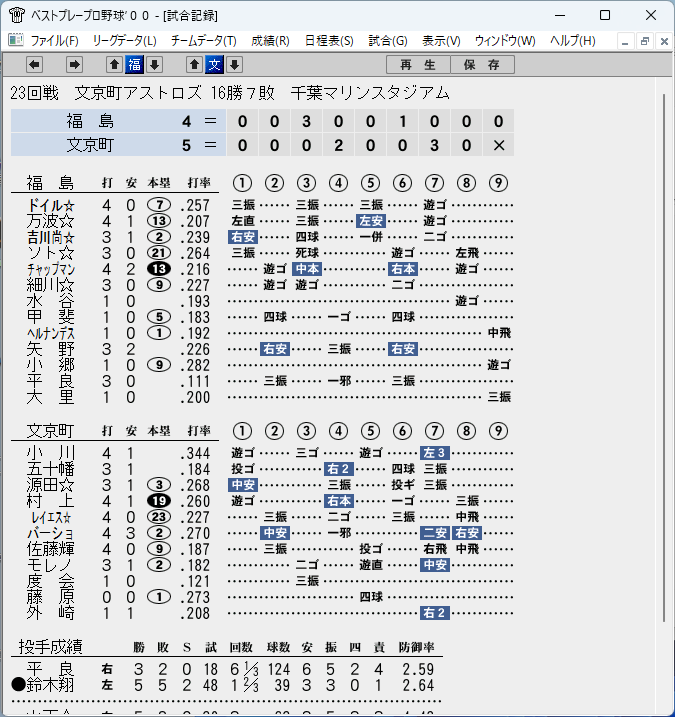Click the right arrow next game button
Viewport: 675px width, 717px height.
[74, 64]
